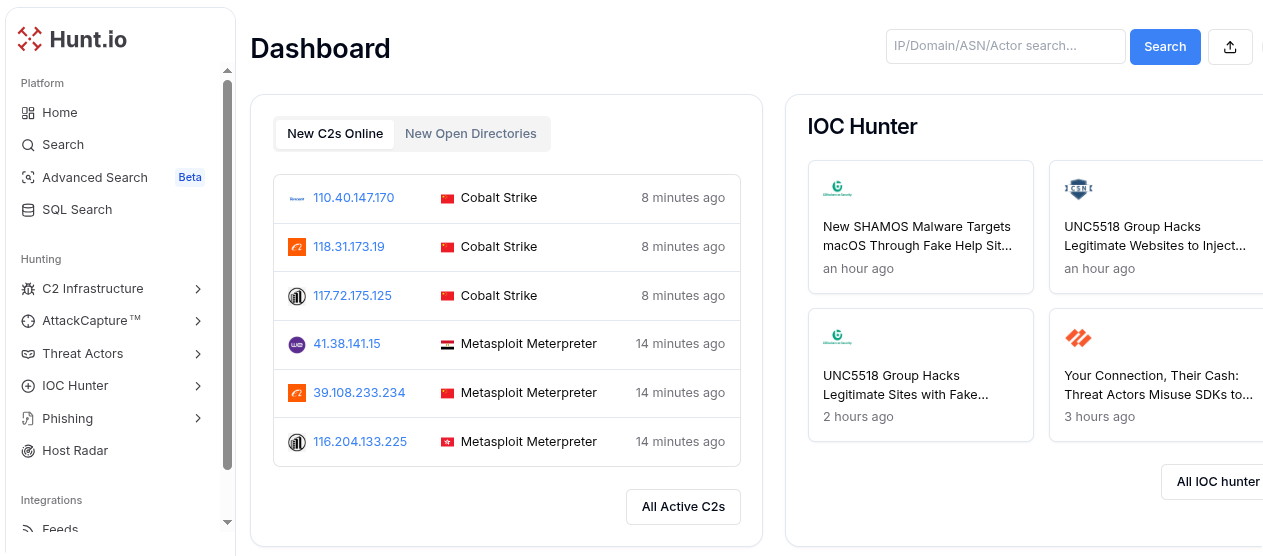1263x556 pixels.
Task: Select the New C2s Online tab
Action: [x=335, y=134]
